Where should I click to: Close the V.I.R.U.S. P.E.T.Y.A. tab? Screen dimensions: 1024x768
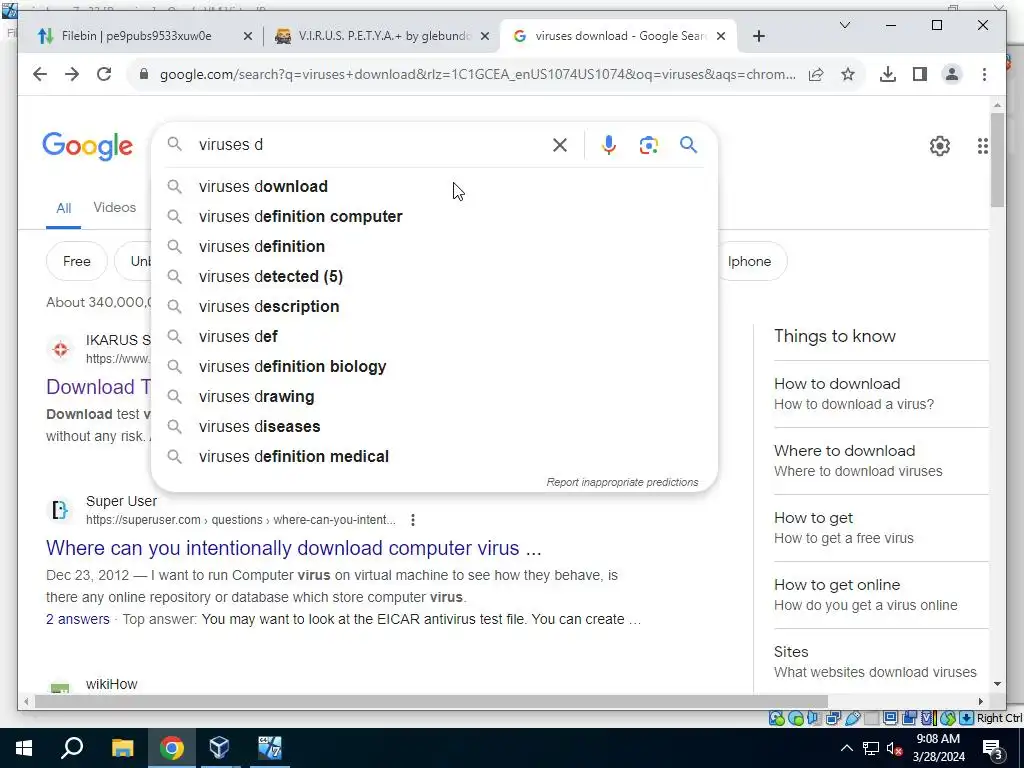click(485, 37)
